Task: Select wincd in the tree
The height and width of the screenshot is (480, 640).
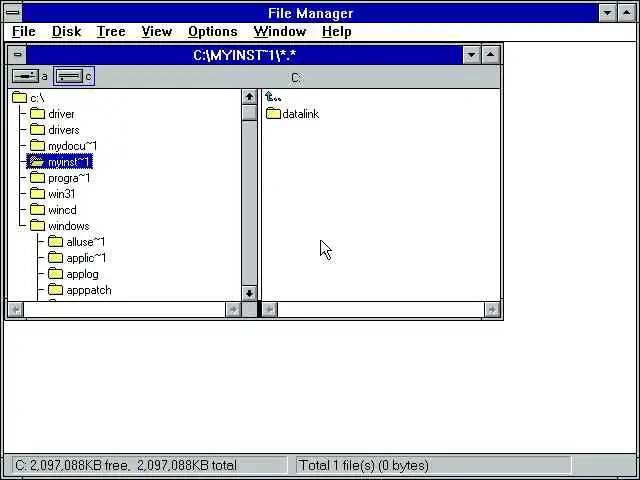Action: coord(62,210)
